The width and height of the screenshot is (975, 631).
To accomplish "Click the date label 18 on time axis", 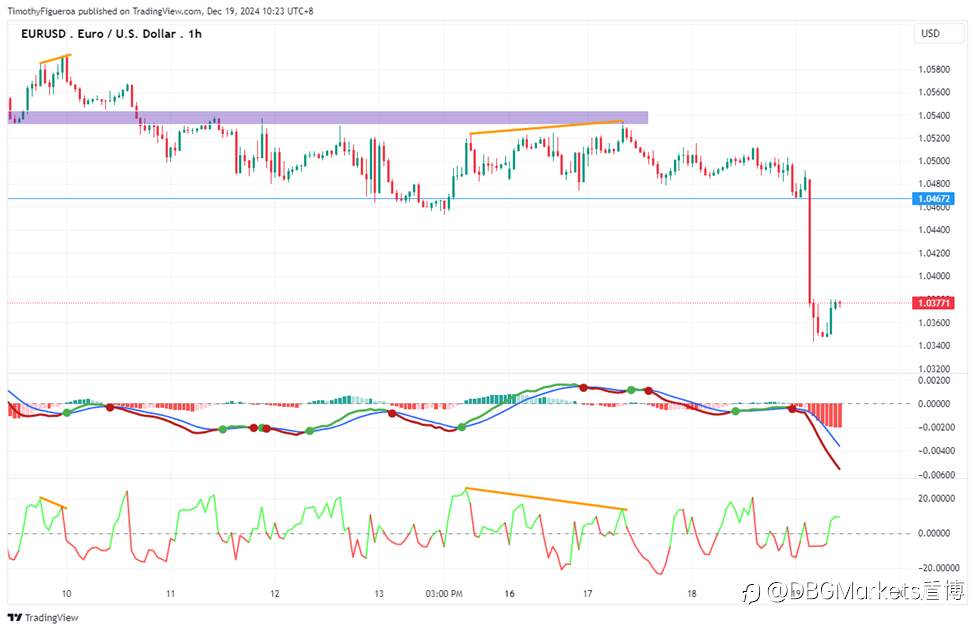I will coord(691,594).
